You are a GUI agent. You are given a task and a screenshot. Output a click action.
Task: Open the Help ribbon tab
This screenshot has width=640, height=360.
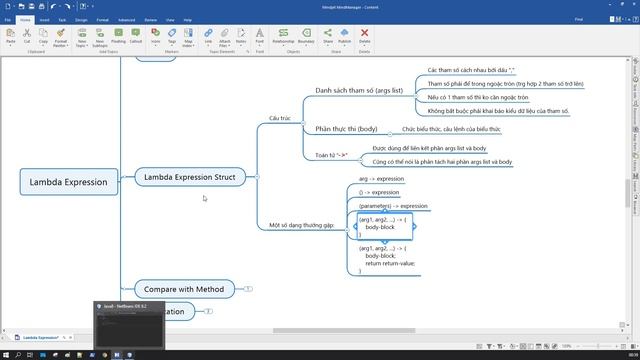(x=187, y=20)
